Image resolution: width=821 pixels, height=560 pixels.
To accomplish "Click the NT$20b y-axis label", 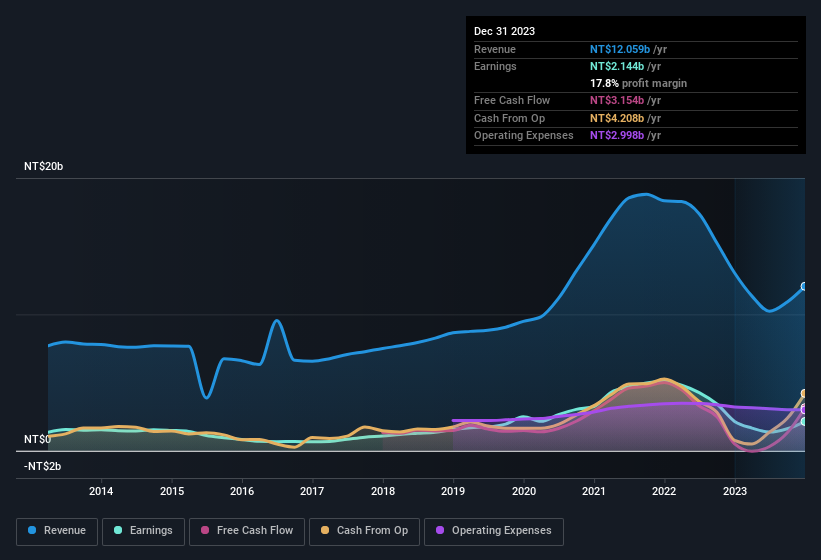I will tap(43, 166).
